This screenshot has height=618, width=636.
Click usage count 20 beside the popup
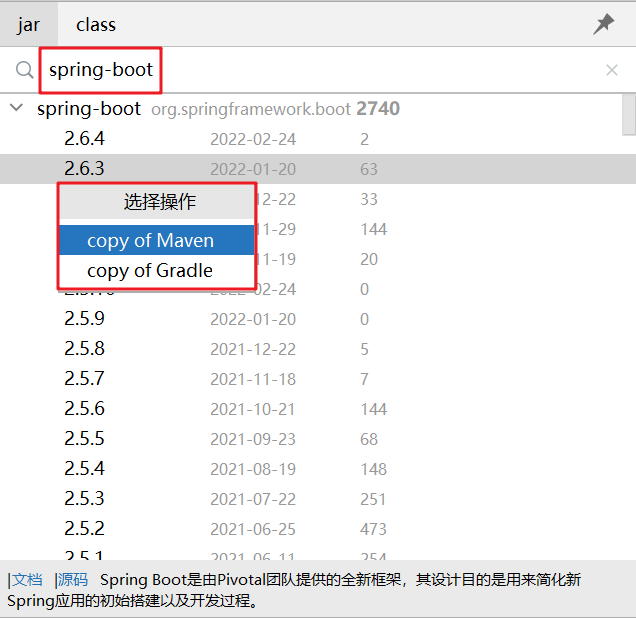click(369, 260)
